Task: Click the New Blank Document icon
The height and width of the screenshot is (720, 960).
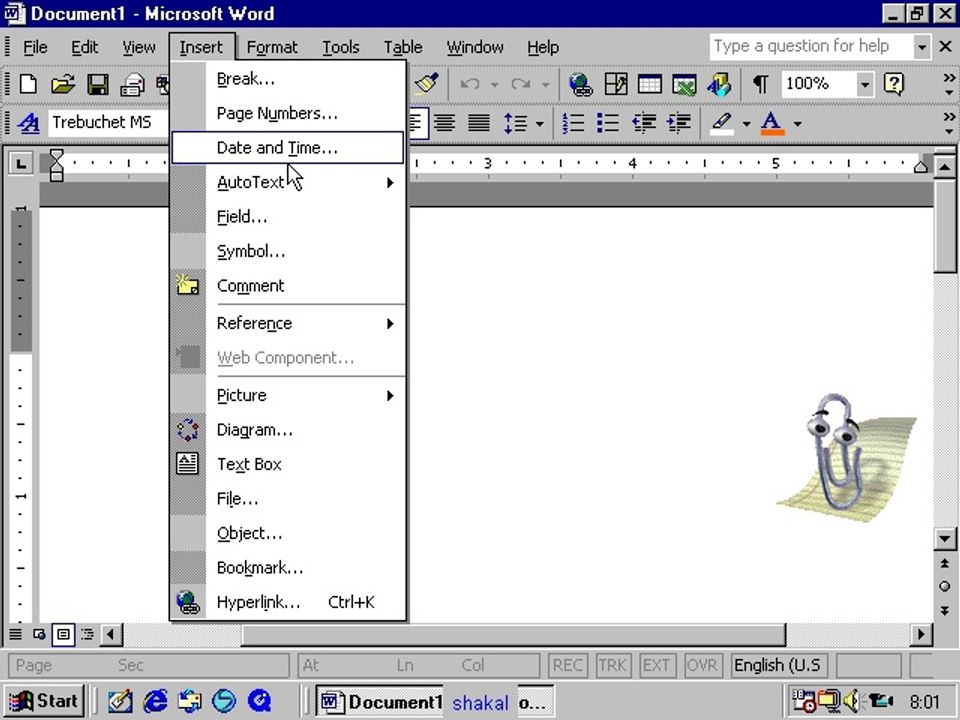Action: coord(28,84)
